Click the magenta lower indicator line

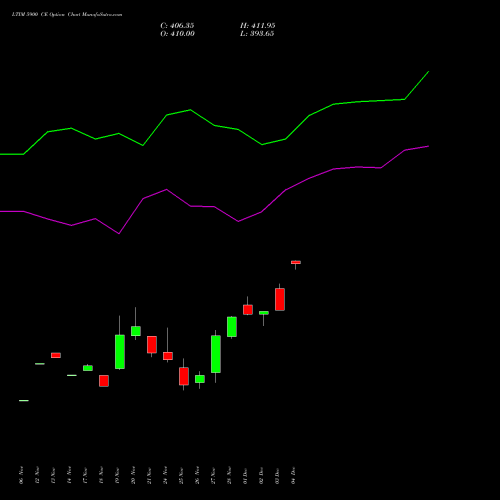pos(214,207)
